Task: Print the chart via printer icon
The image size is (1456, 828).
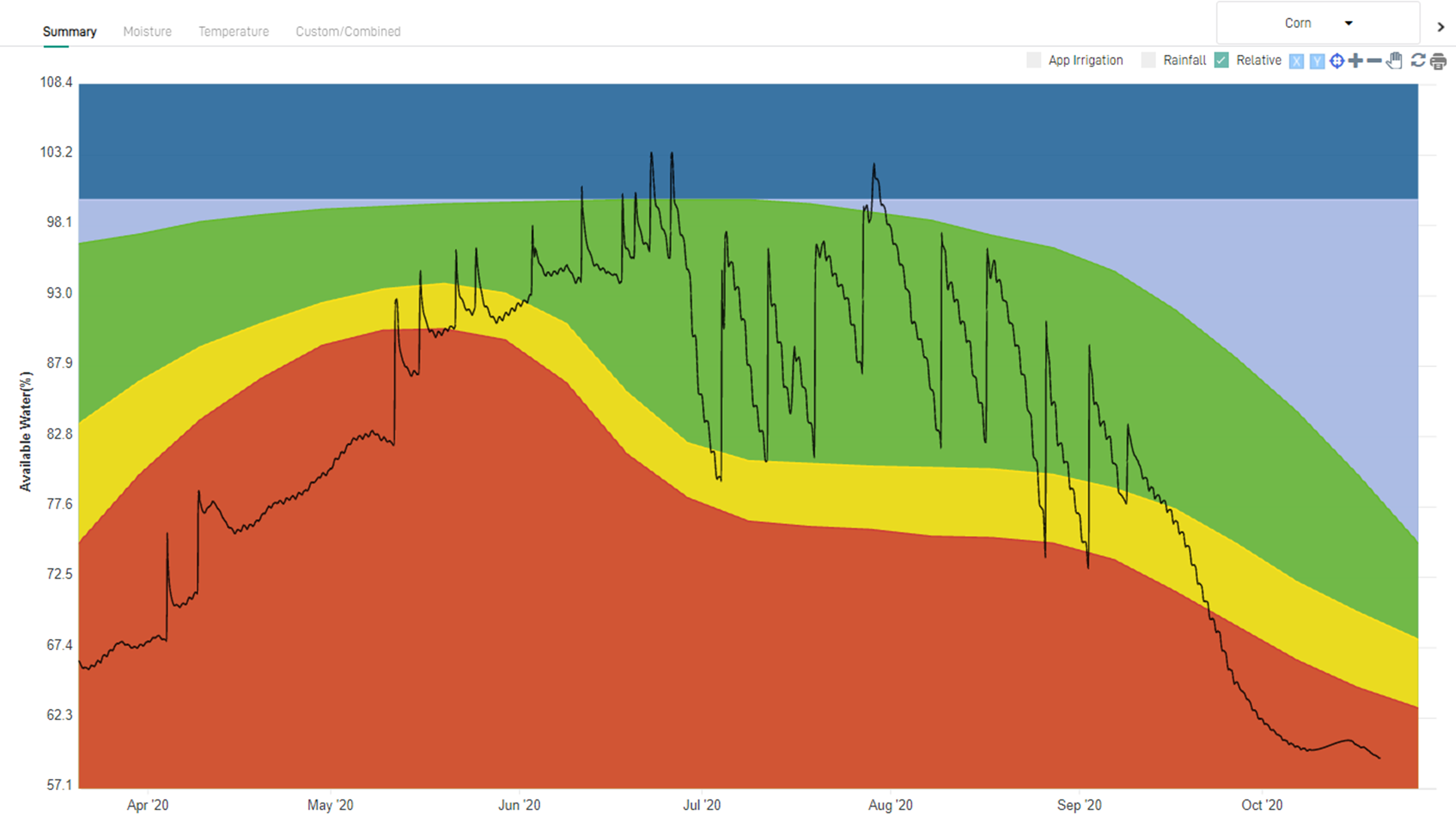Action: pyautogui.click(x=1438, y=61)
